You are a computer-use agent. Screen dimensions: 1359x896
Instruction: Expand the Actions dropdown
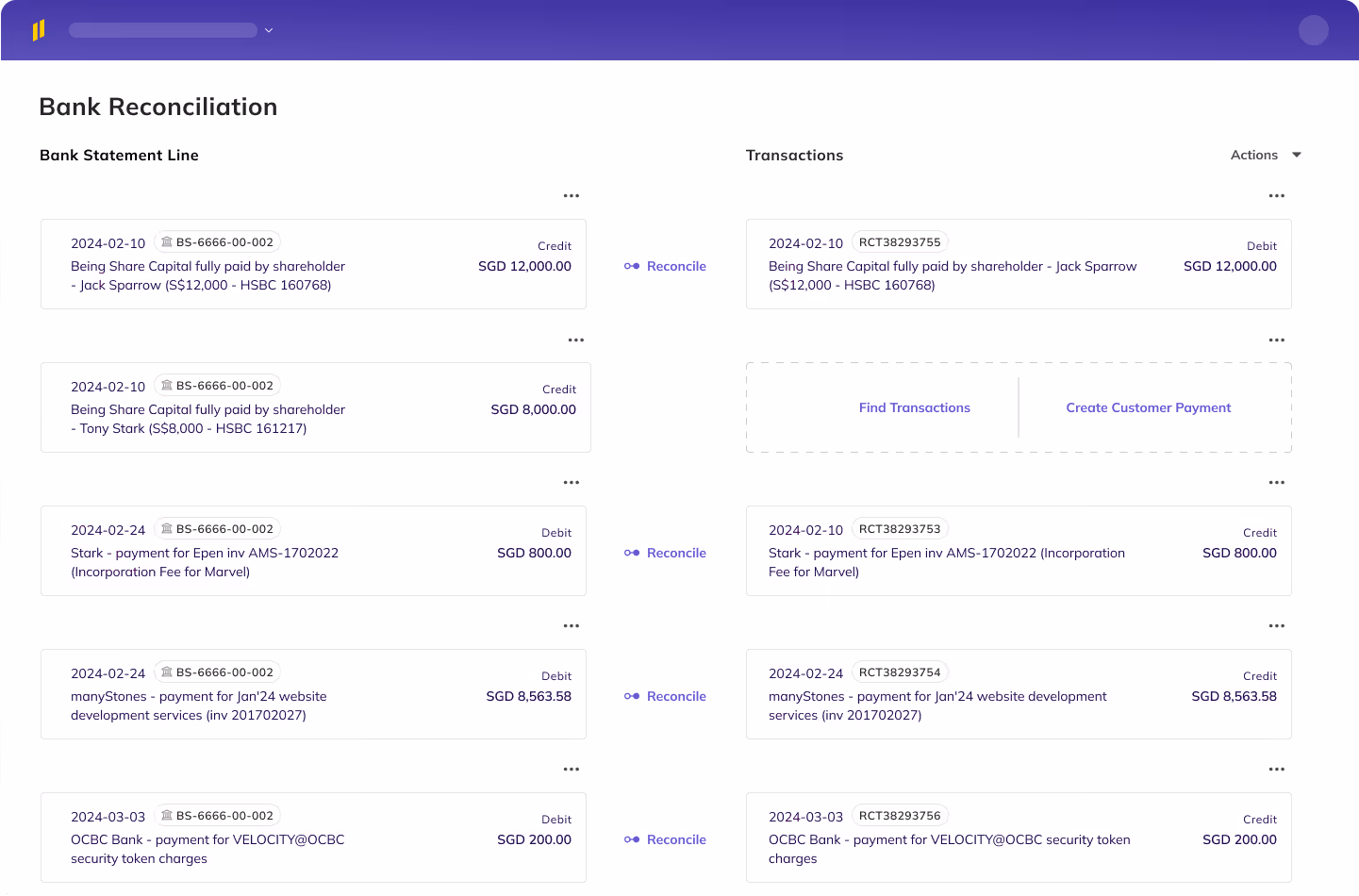click(x=1266, y=154)
